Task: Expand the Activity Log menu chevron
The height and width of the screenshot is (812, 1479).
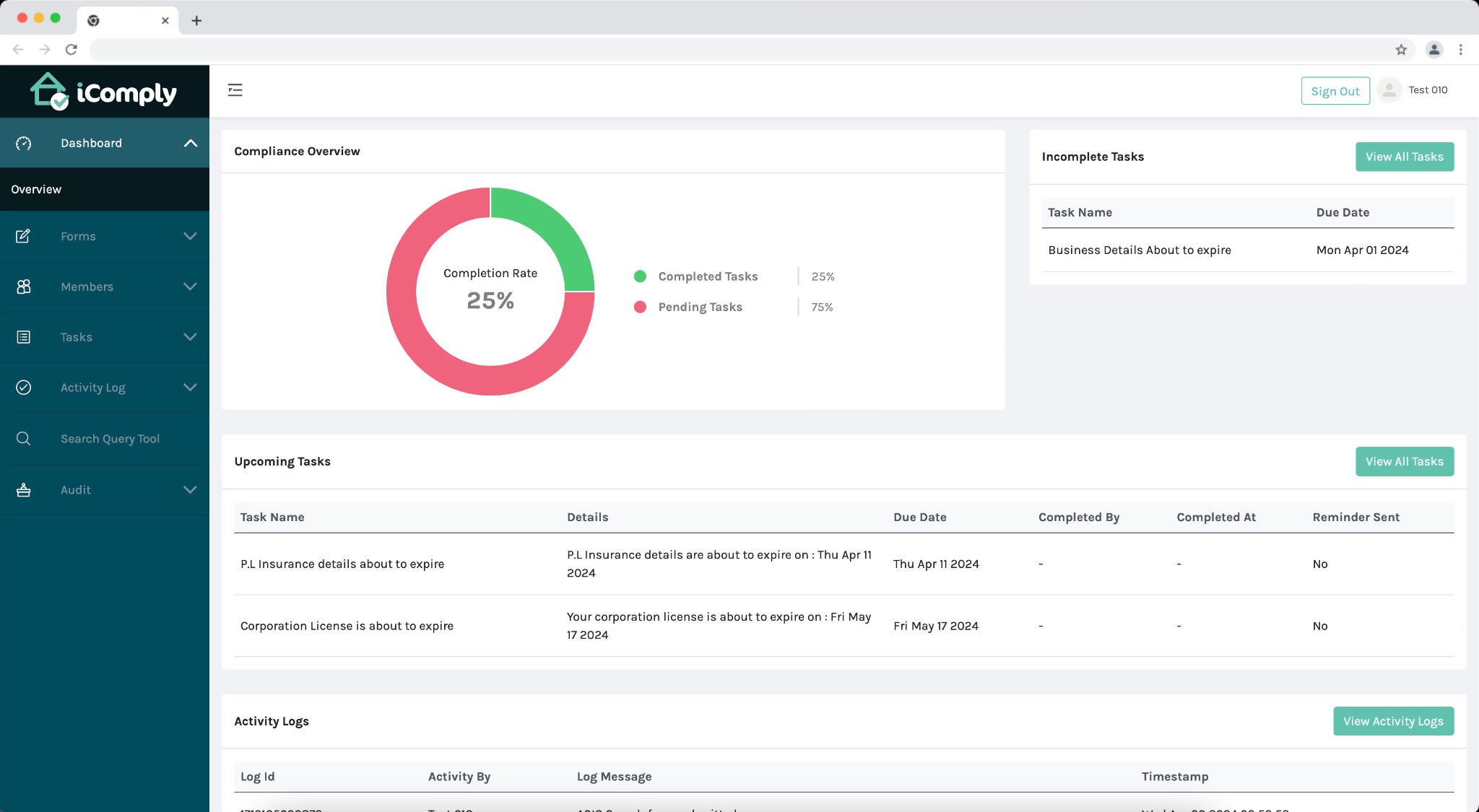Action: [190, 388]
